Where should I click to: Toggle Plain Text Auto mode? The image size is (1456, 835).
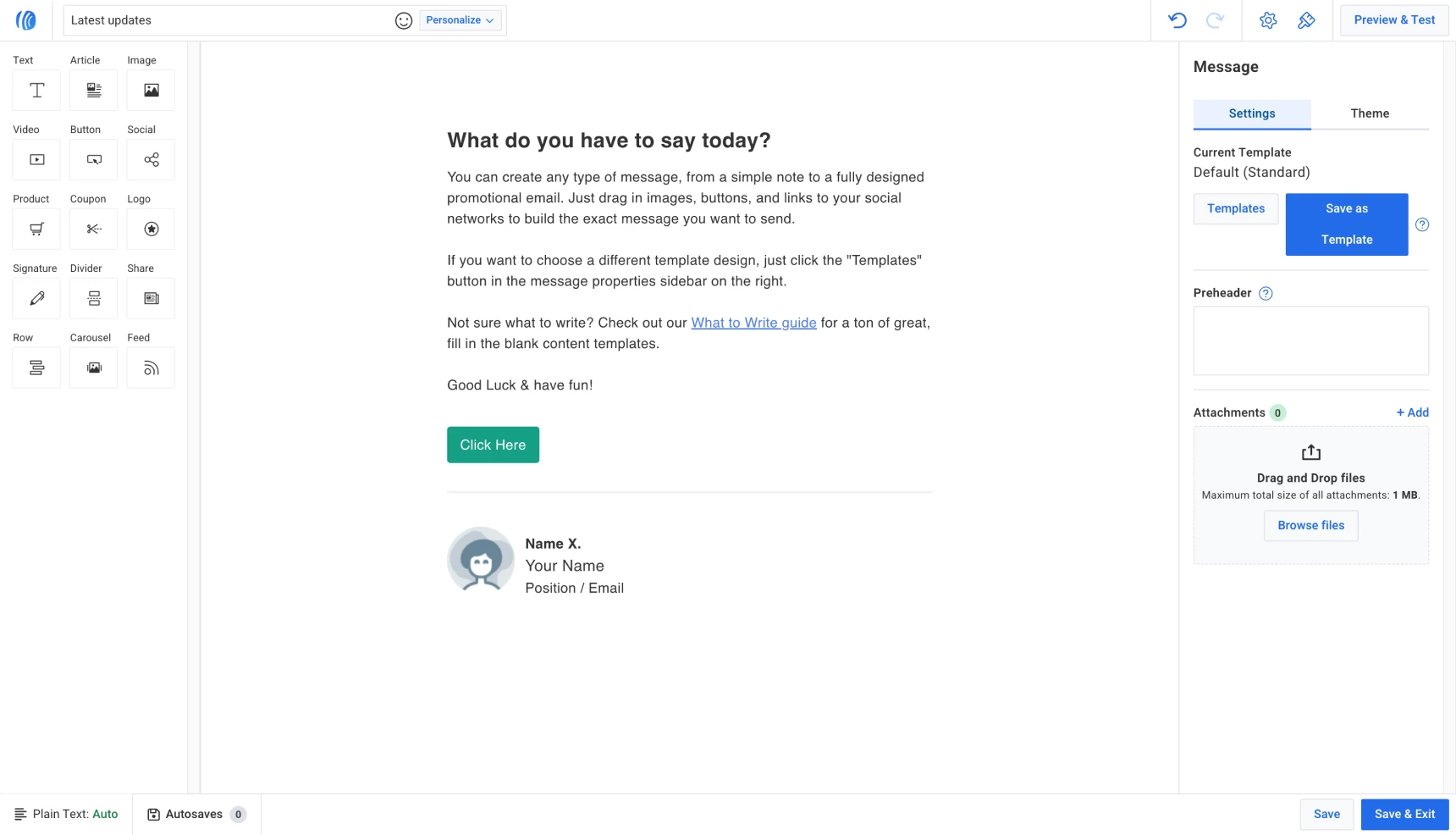click(x=67, y=814)
